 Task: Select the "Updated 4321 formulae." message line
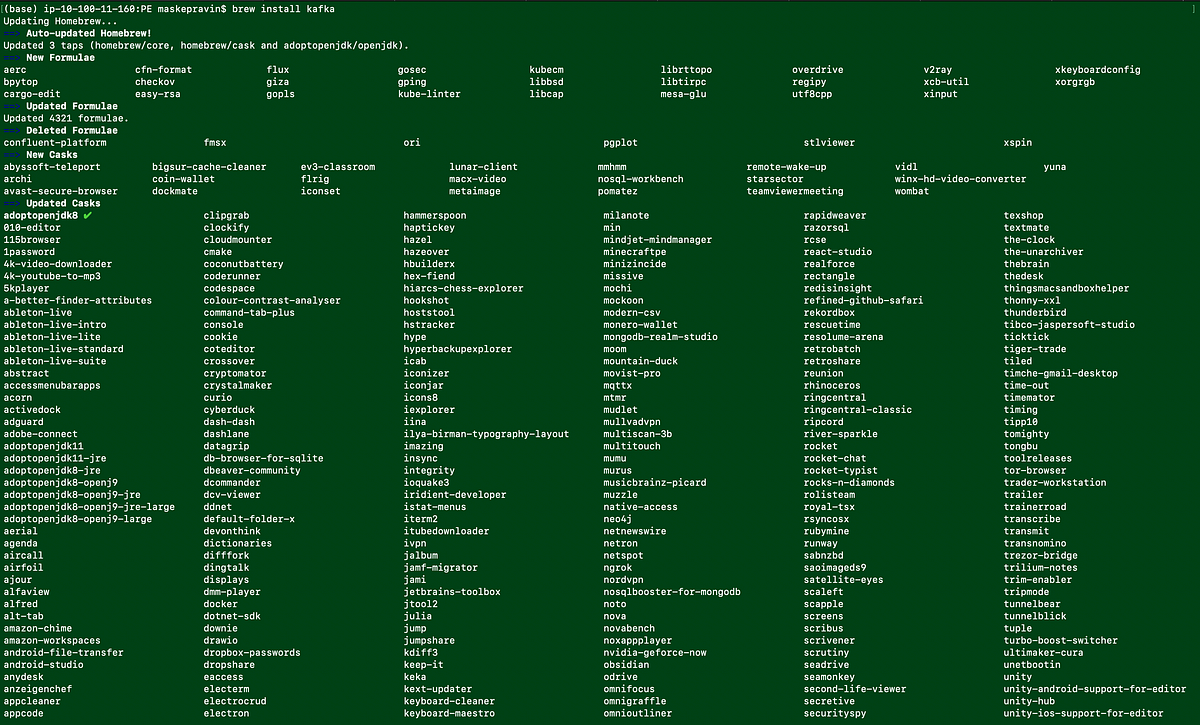point(58,117)
